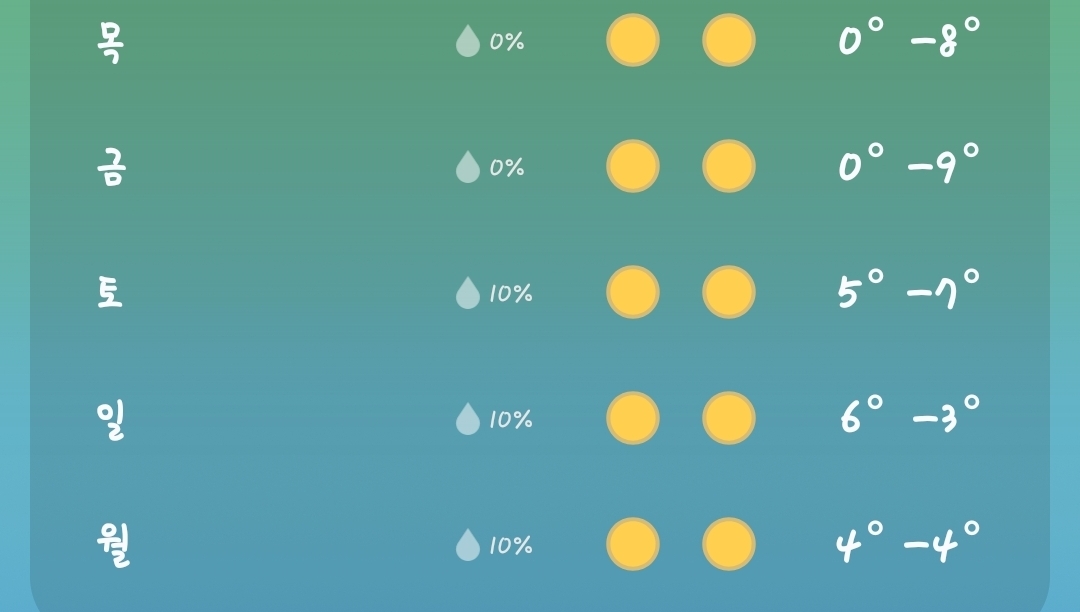Click the left sun icon for 금
The width and height of the screenshot is (1080, 612).
click(x=633, y=166)
